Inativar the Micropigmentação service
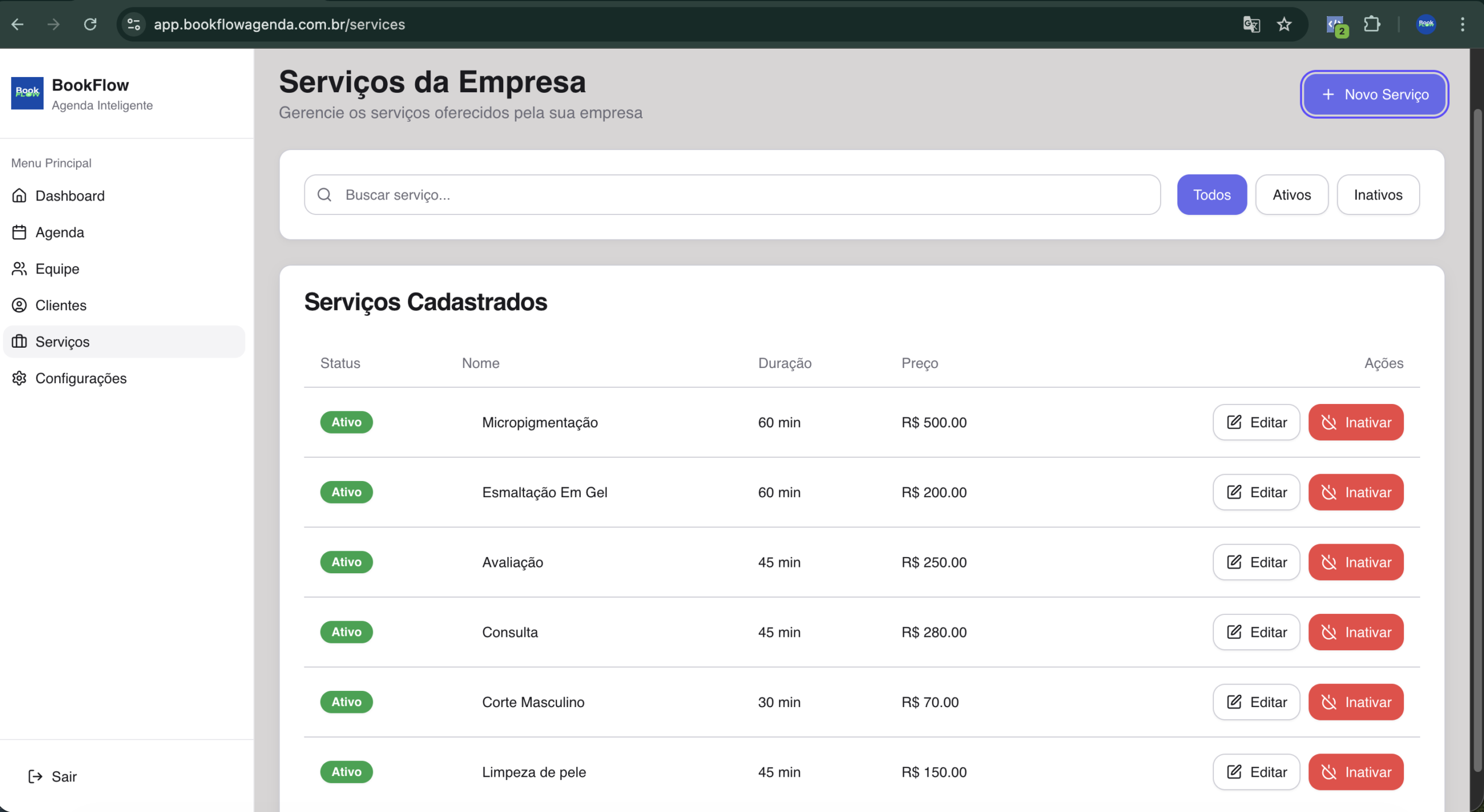Screen dimensions: 1484x812 point(1355,423)
